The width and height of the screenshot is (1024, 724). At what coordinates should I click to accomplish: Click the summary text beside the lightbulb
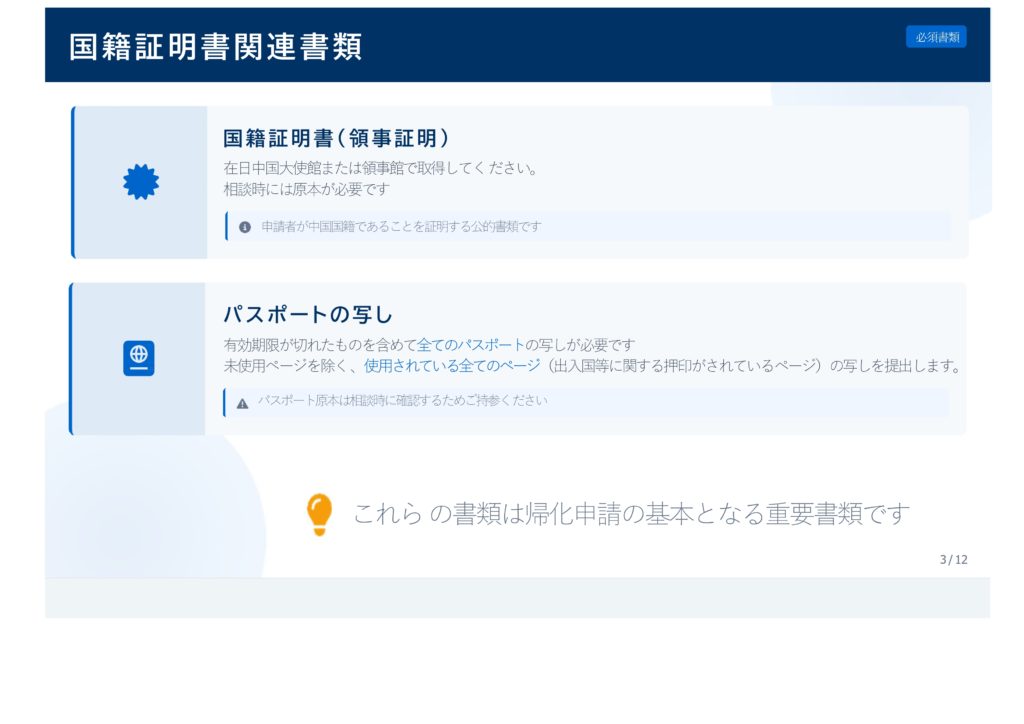631,514
